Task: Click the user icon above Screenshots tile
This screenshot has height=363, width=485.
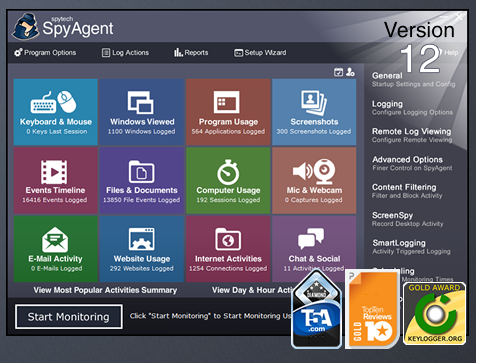Action: coord(350,72)
